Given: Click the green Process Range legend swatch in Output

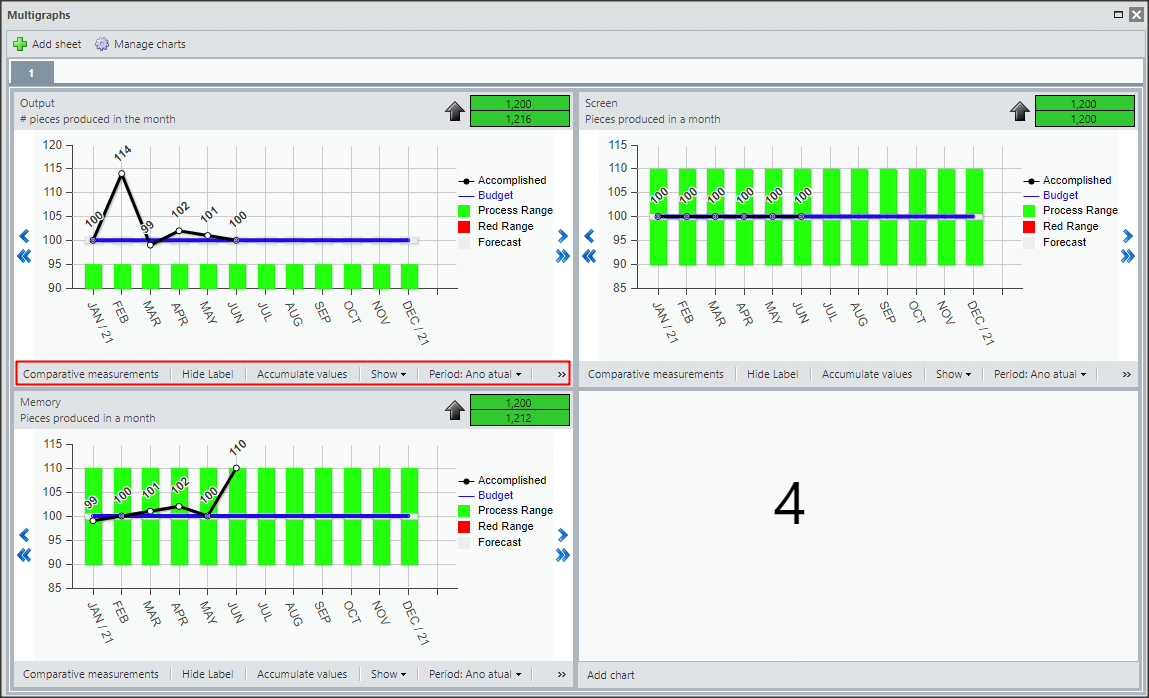Looking at the screenshot, I should 464,210.
